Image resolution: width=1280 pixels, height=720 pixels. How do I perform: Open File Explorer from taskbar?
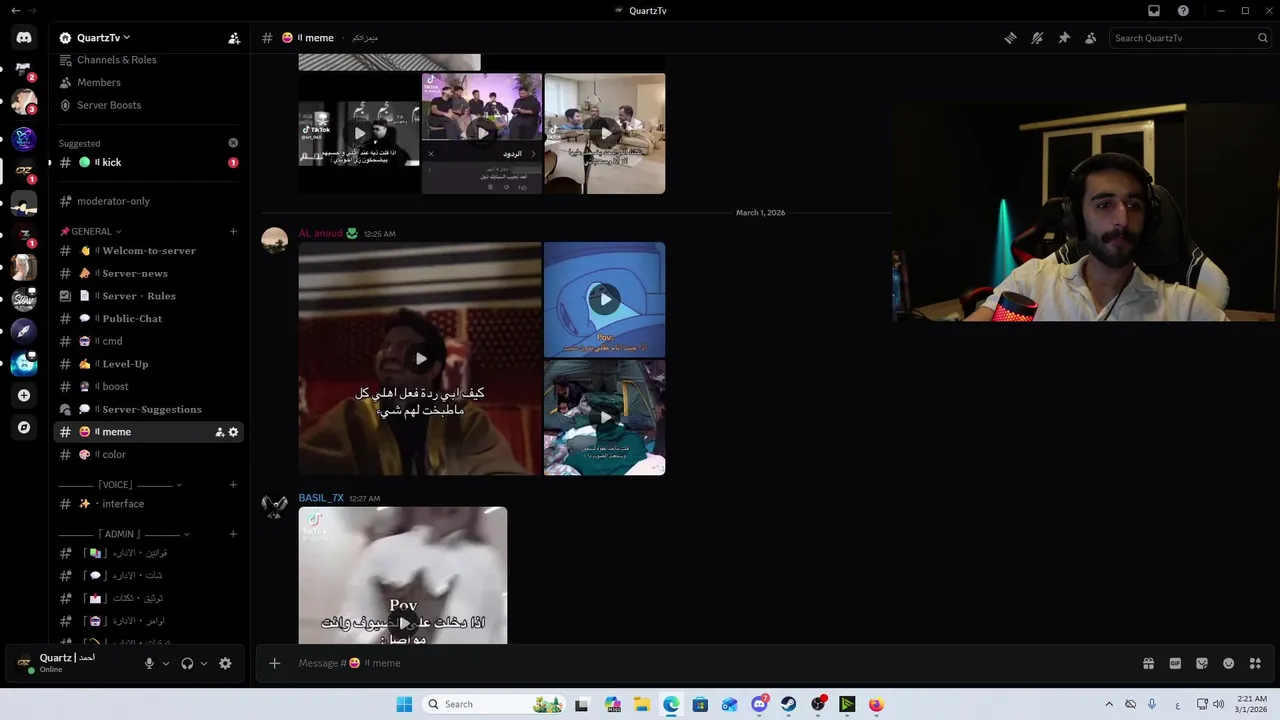641,704
